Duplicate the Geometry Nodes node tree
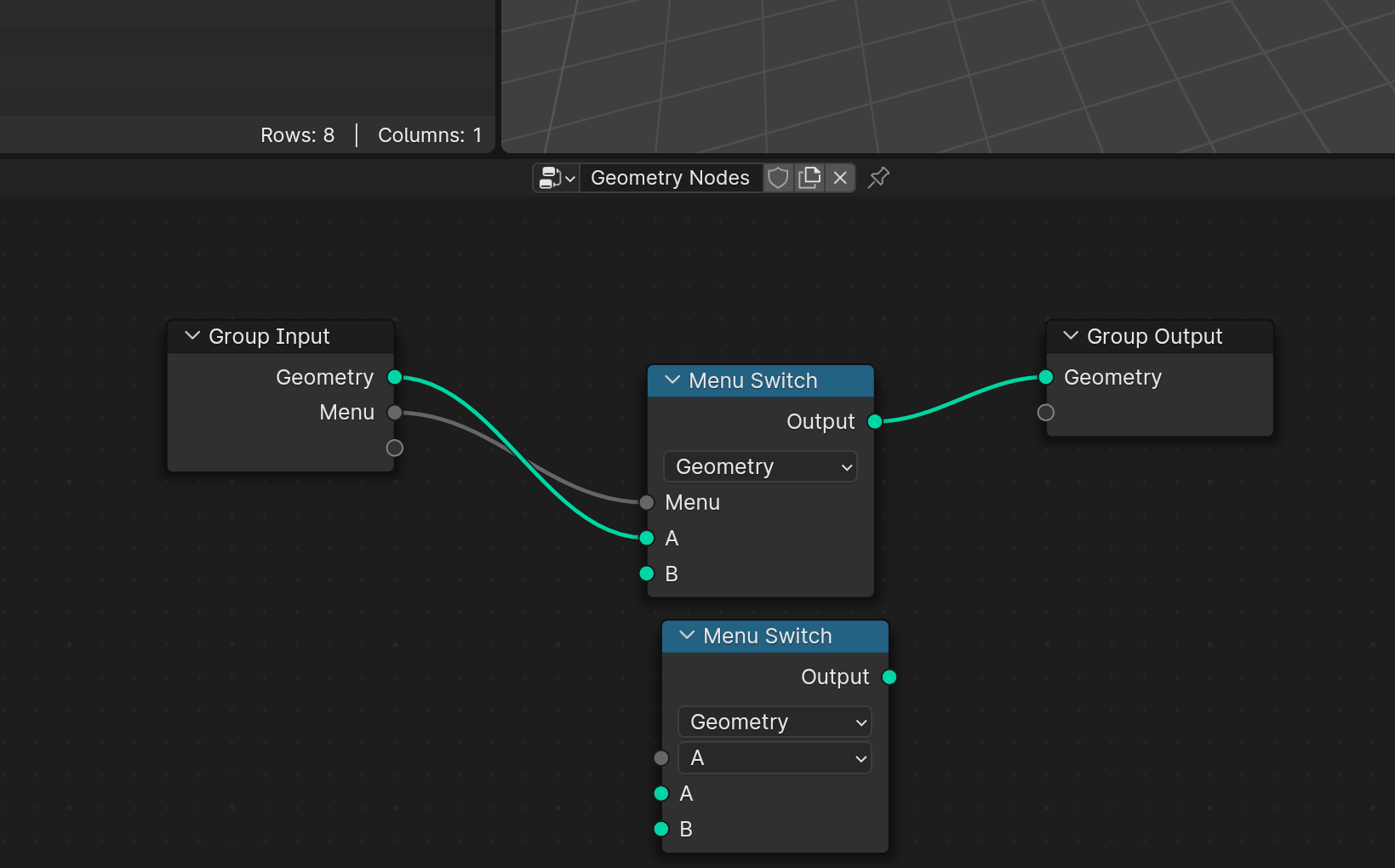Image resolution: width=1395 pixels, height=868 pixels. (809, 178)
